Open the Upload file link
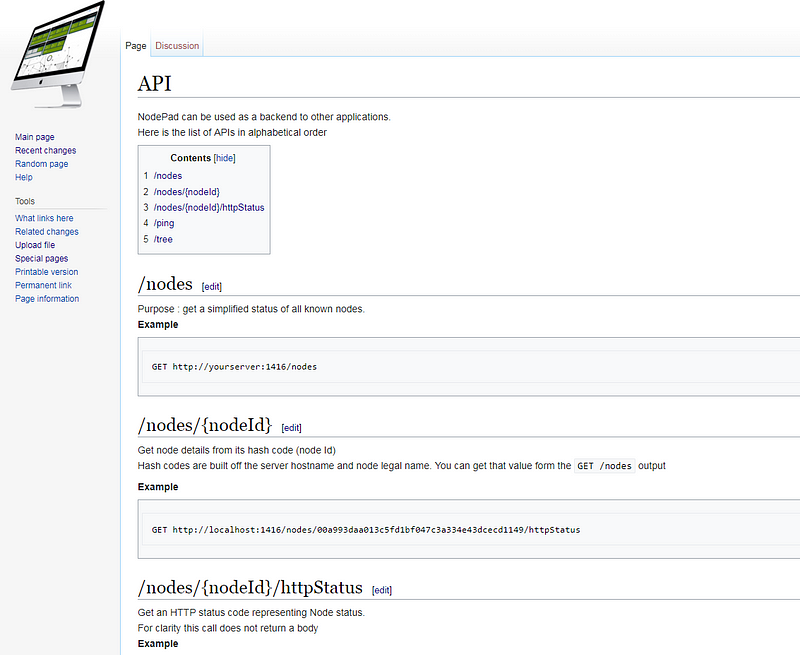Viewport: 800px width, 655px height. coord(35,245)
